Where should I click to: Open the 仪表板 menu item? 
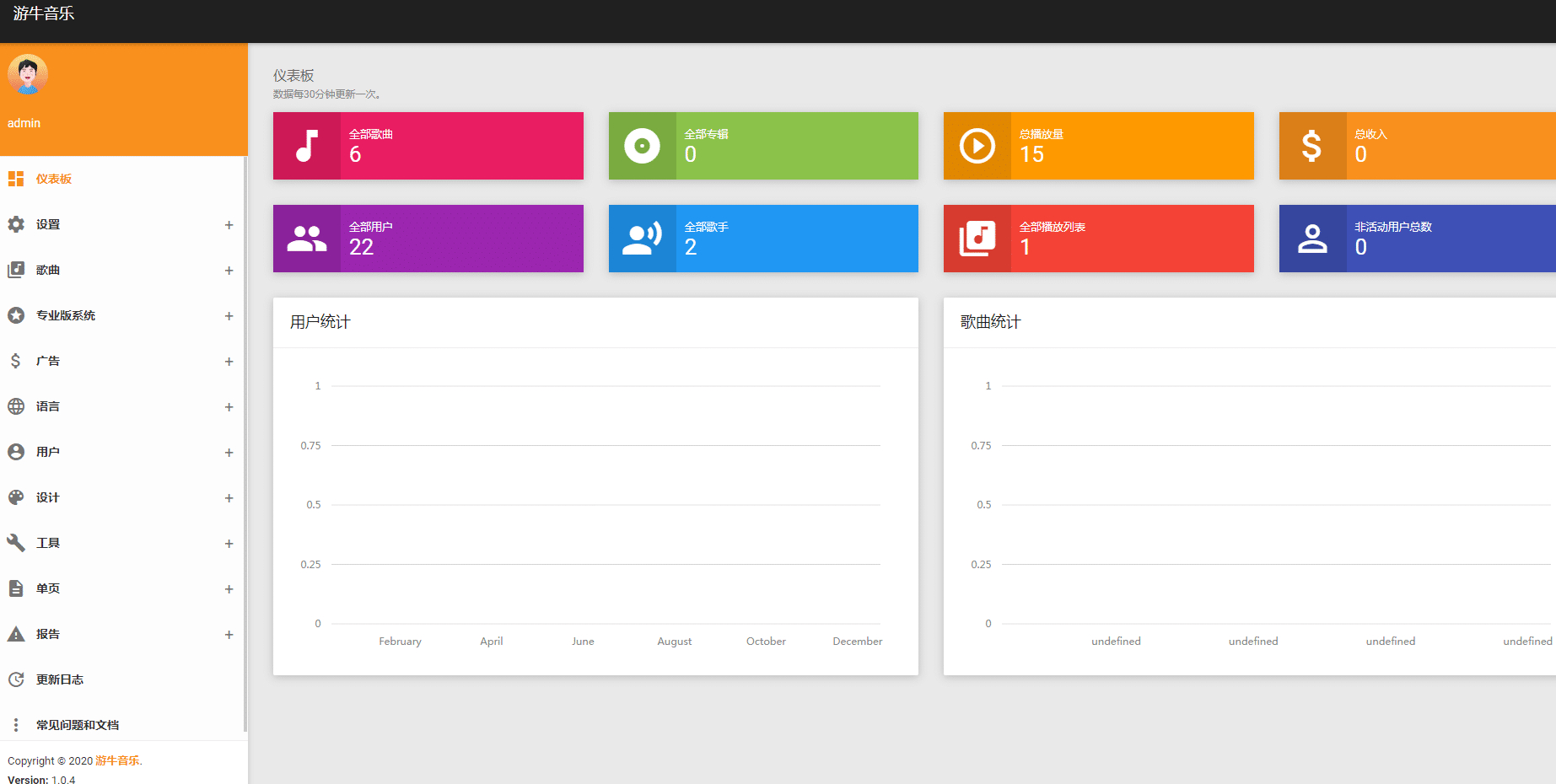pos(124,179)
